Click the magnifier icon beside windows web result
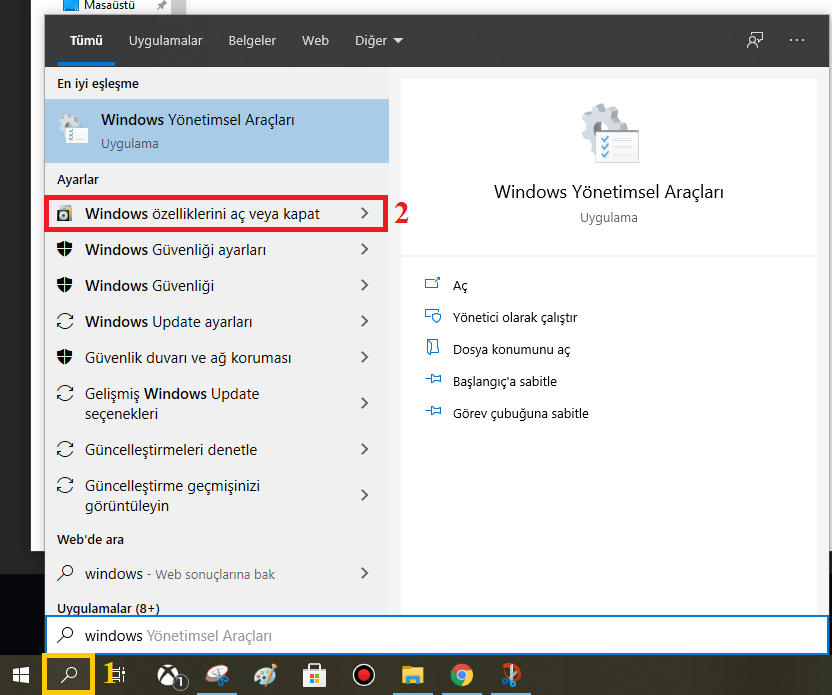 (65, 573)
